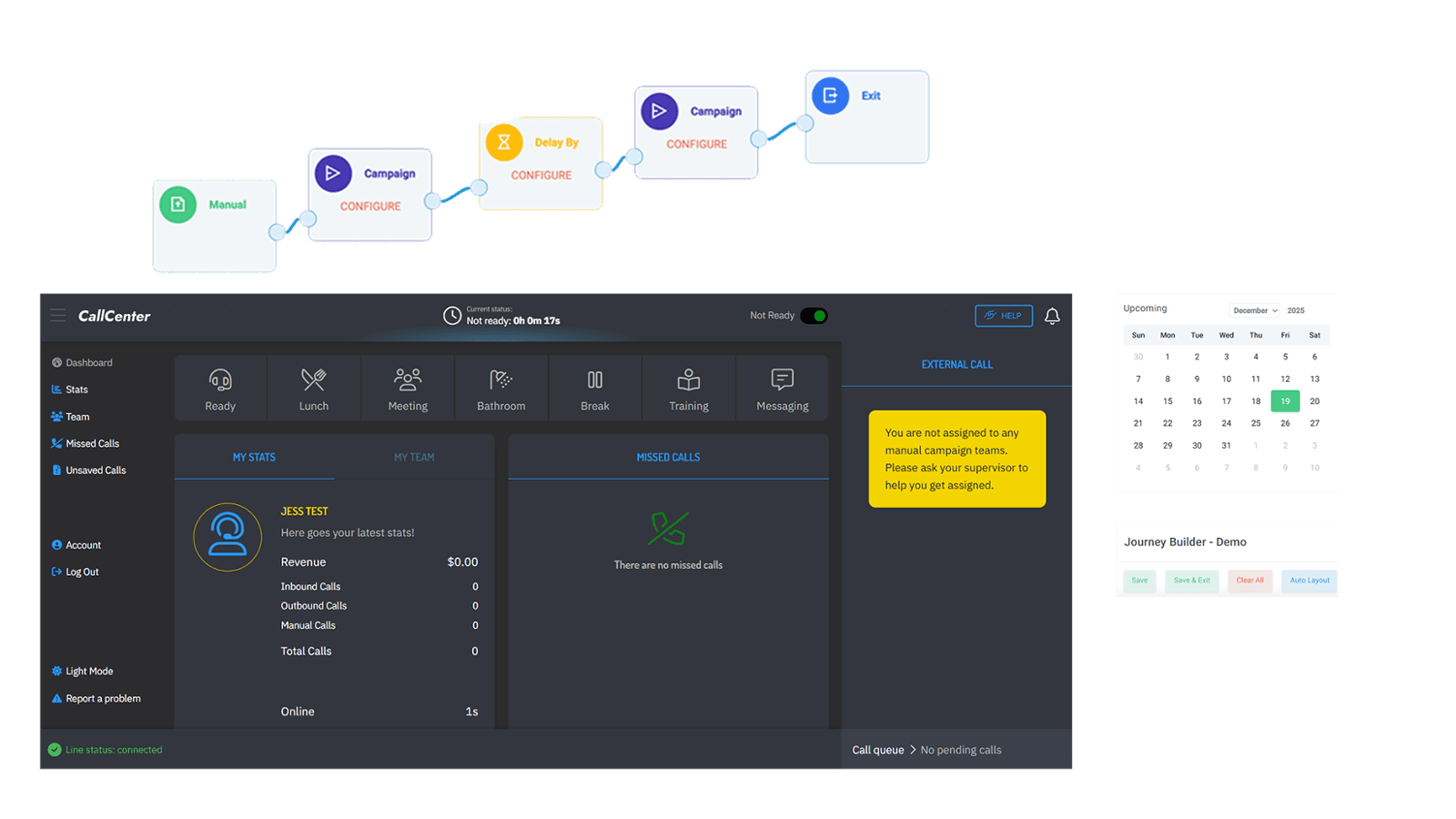The height and width of the screenshot is (819, 1456).
Task: Click the Meeting status icon
Action: click(x=408, y=379)
